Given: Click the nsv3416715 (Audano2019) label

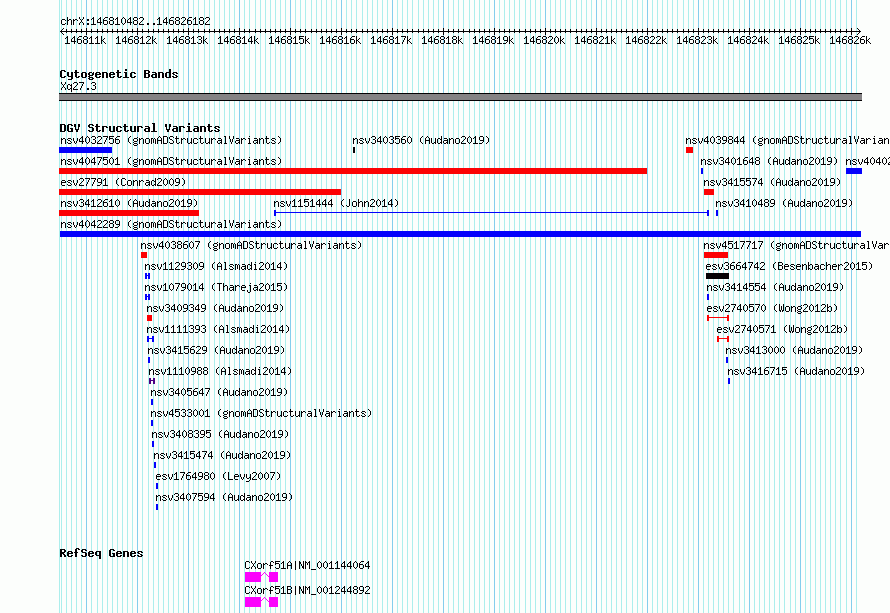Looking at the screenshot, I should (x=796, y=371).
